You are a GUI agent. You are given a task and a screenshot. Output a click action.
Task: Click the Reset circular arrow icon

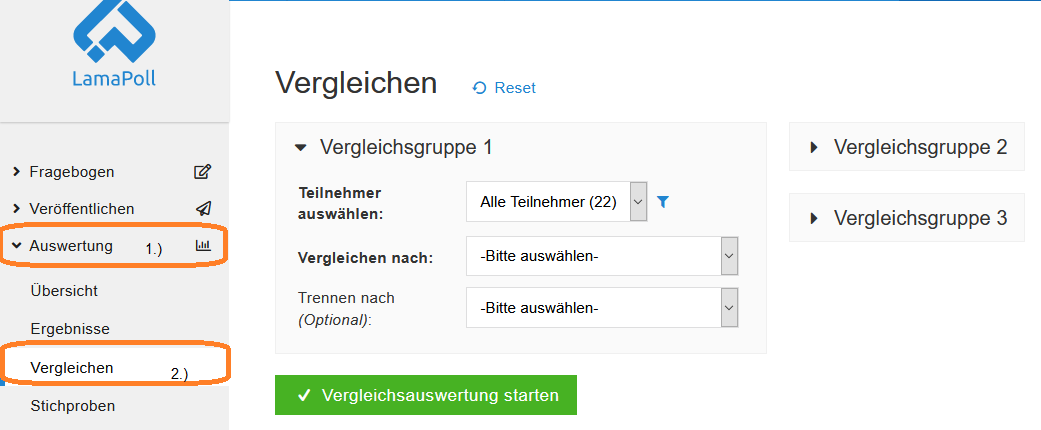(x=479, y=88)
